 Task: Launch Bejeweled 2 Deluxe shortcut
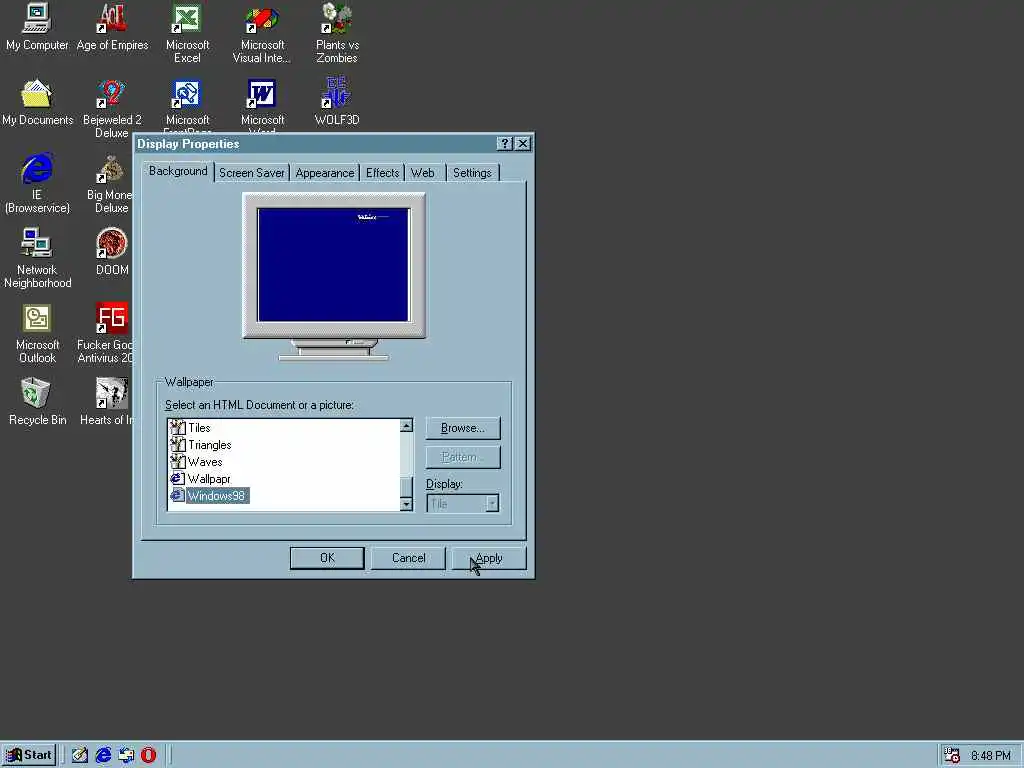click(x=112, y=108)
